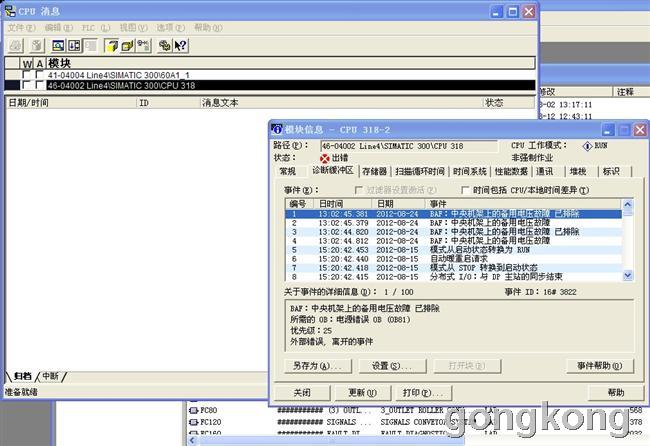The width and height of the screenshot is (650, 446).
Task: Enable the 过滤器设置激活 filter checkbox
Action: coord(359,190)
